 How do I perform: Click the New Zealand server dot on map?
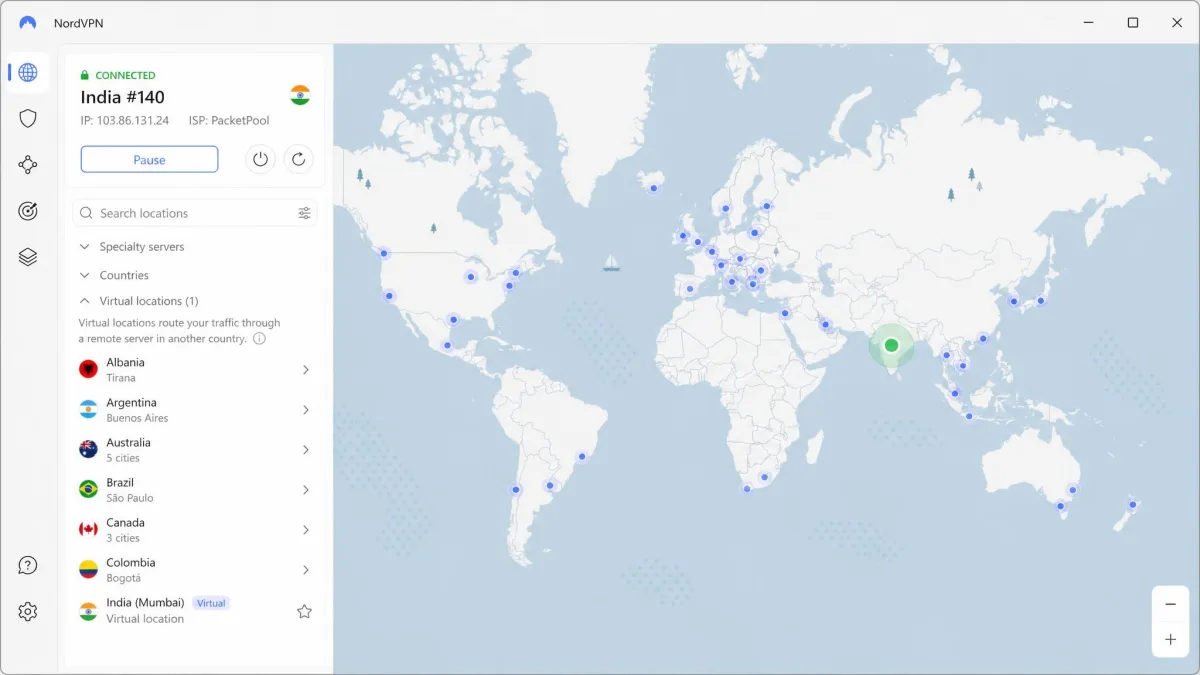tap(1132, 504)
